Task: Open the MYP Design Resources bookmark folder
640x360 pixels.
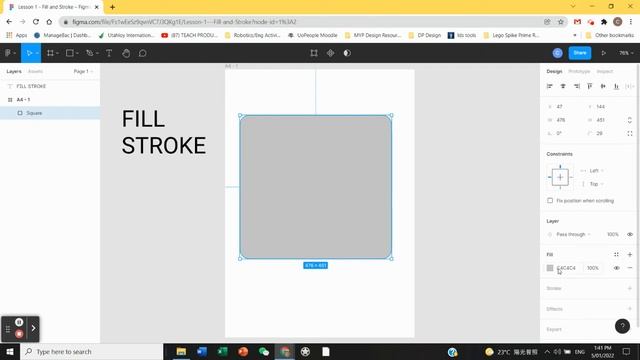Action: pos(373,35)
